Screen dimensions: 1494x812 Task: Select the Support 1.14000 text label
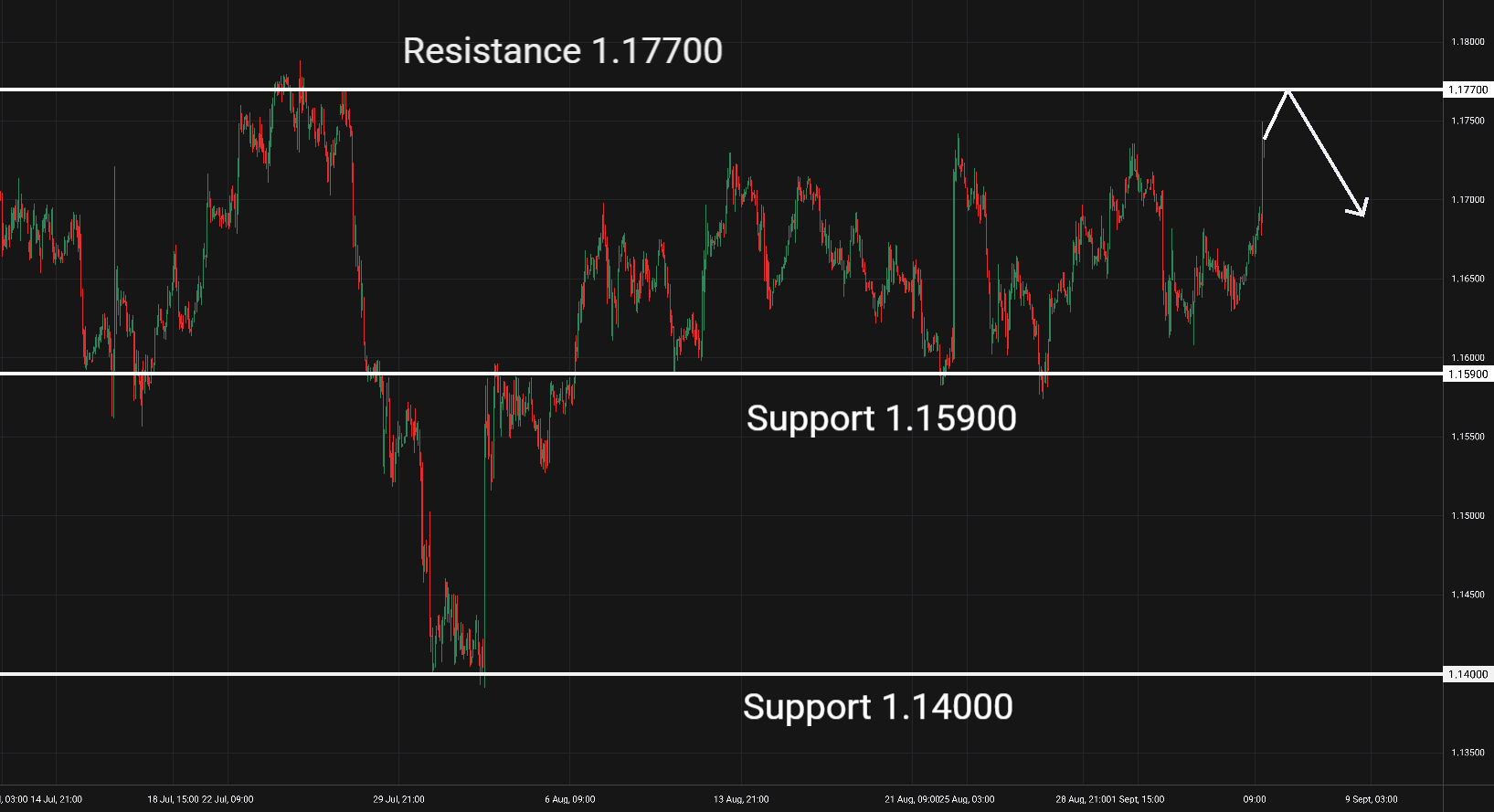click(x=878, y=707)
